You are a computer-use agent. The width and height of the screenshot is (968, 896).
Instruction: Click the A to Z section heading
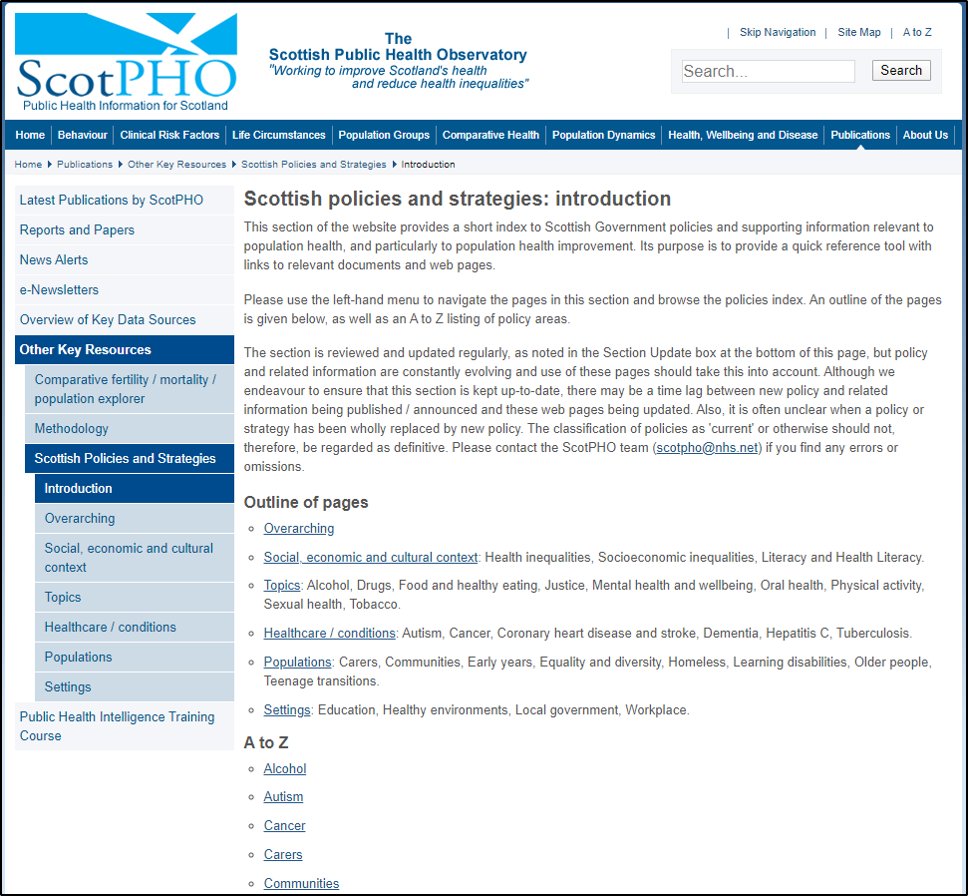(x=266, y=742)
